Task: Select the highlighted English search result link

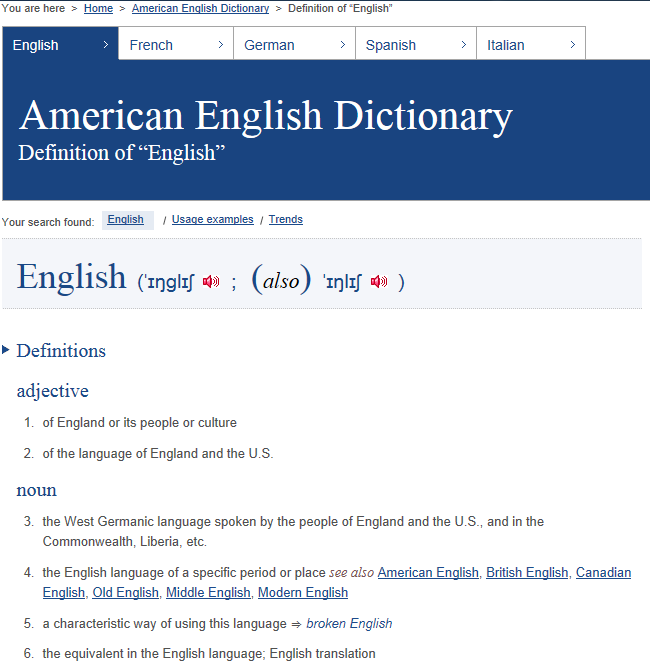Action: point(126,219)
